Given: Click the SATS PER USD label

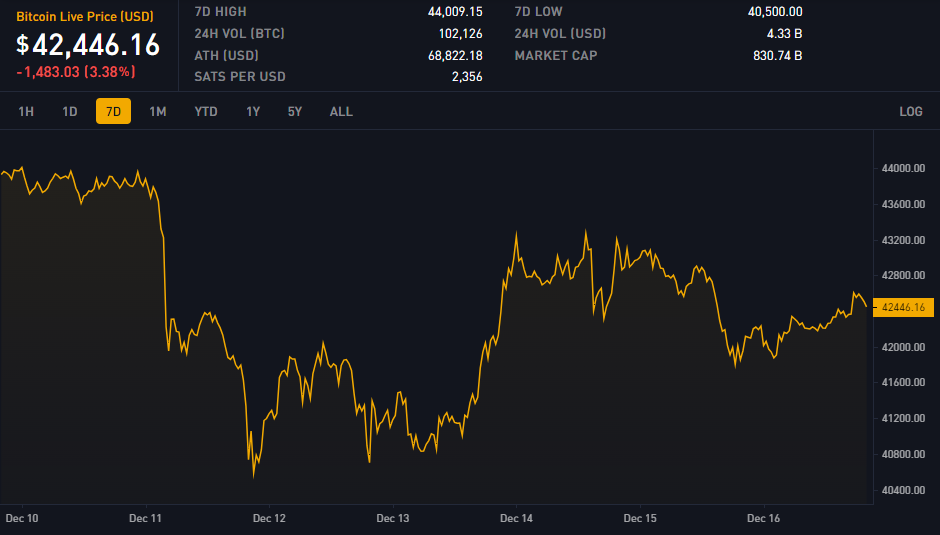Looking at the screenshot, I should [240, 77].
